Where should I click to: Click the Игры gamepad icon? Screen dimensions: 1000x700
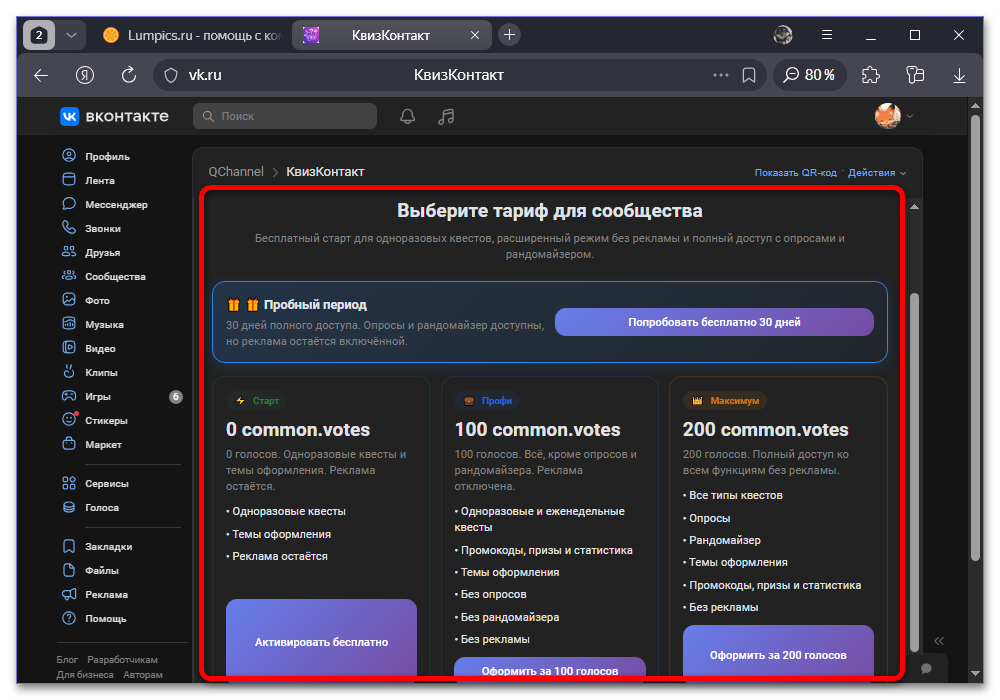69,396
